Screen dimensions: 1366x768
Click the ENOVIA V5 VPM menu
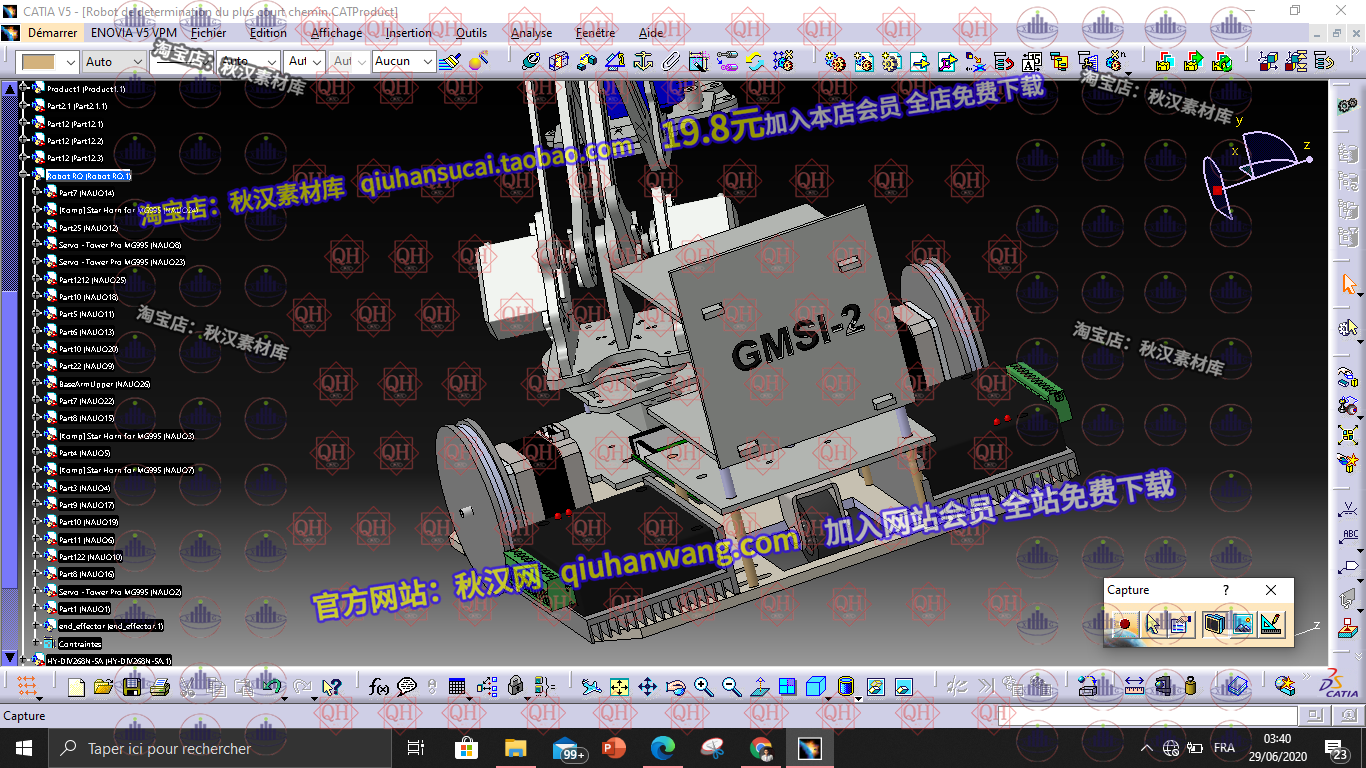(x=134, y=33)
